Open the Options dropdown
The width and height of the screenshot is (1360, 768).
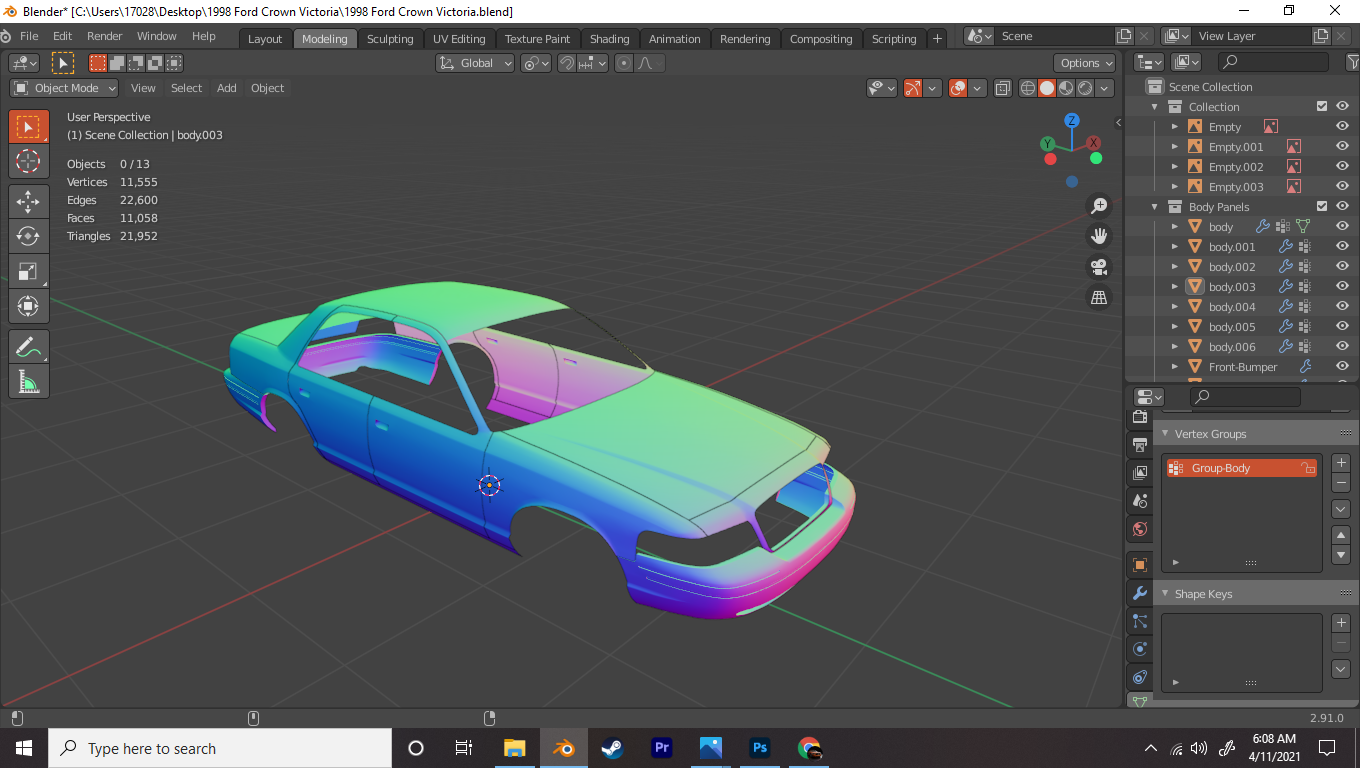[1085, 63]
